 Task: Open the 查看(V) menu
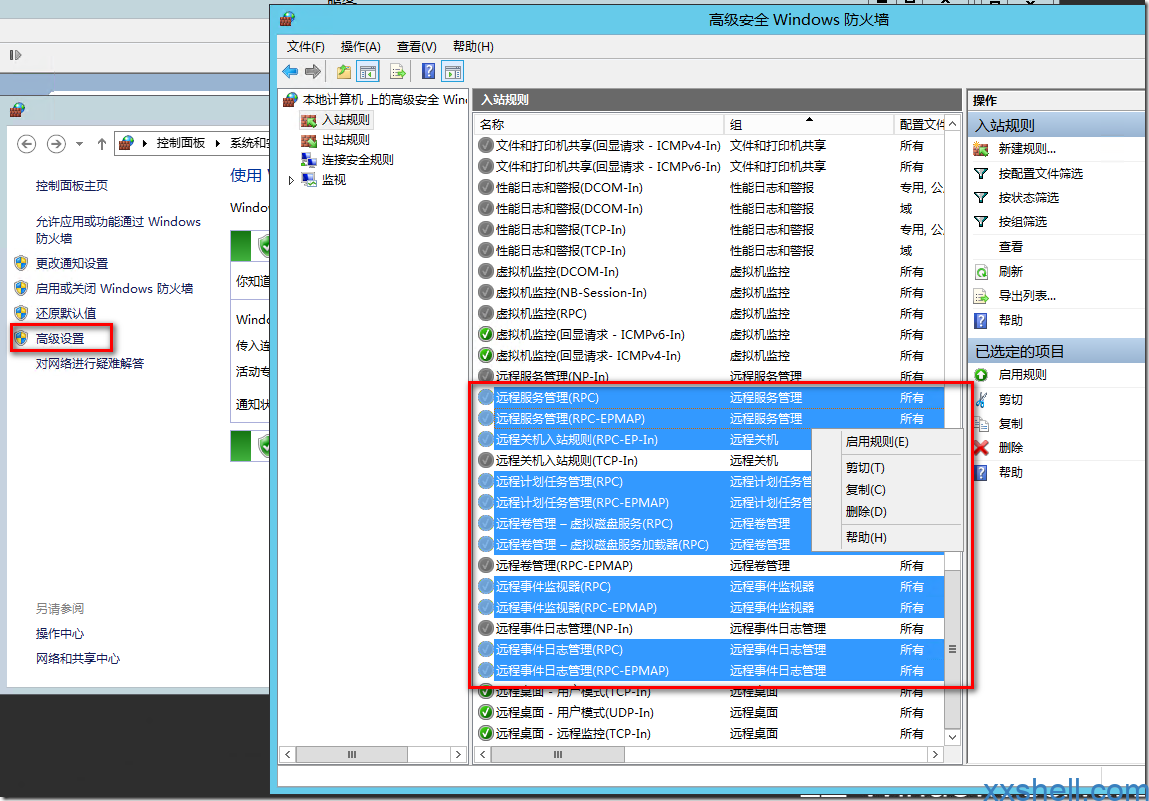(417, 47)
